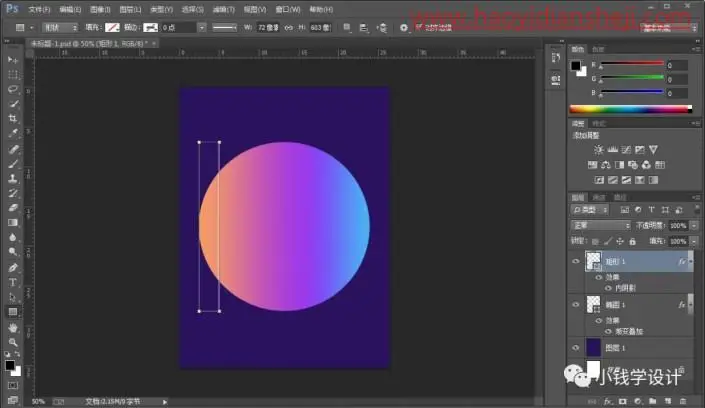Click the red R channel slider
705x408 pixels.
(632, 64)
